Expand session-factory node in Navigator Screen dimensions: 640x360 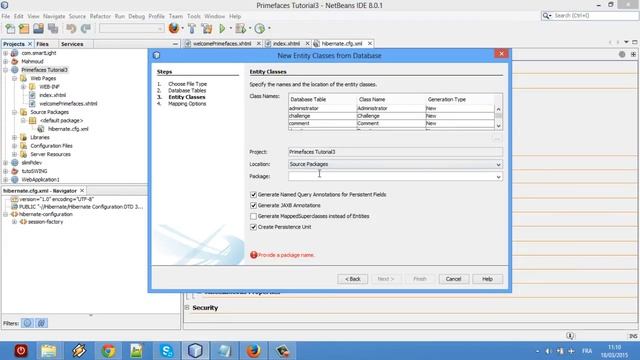coord(15,222)
